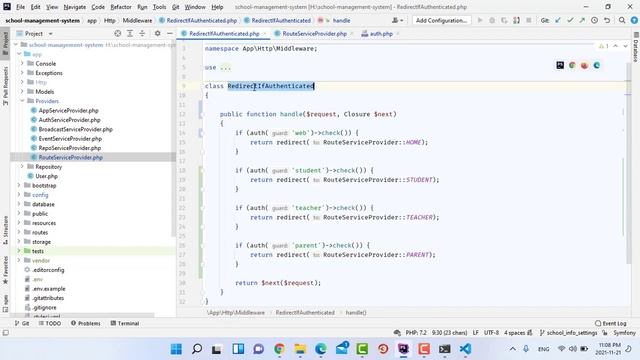Open Chrome from the taskbar
The image size is (640, 360).
click(280, 349)
